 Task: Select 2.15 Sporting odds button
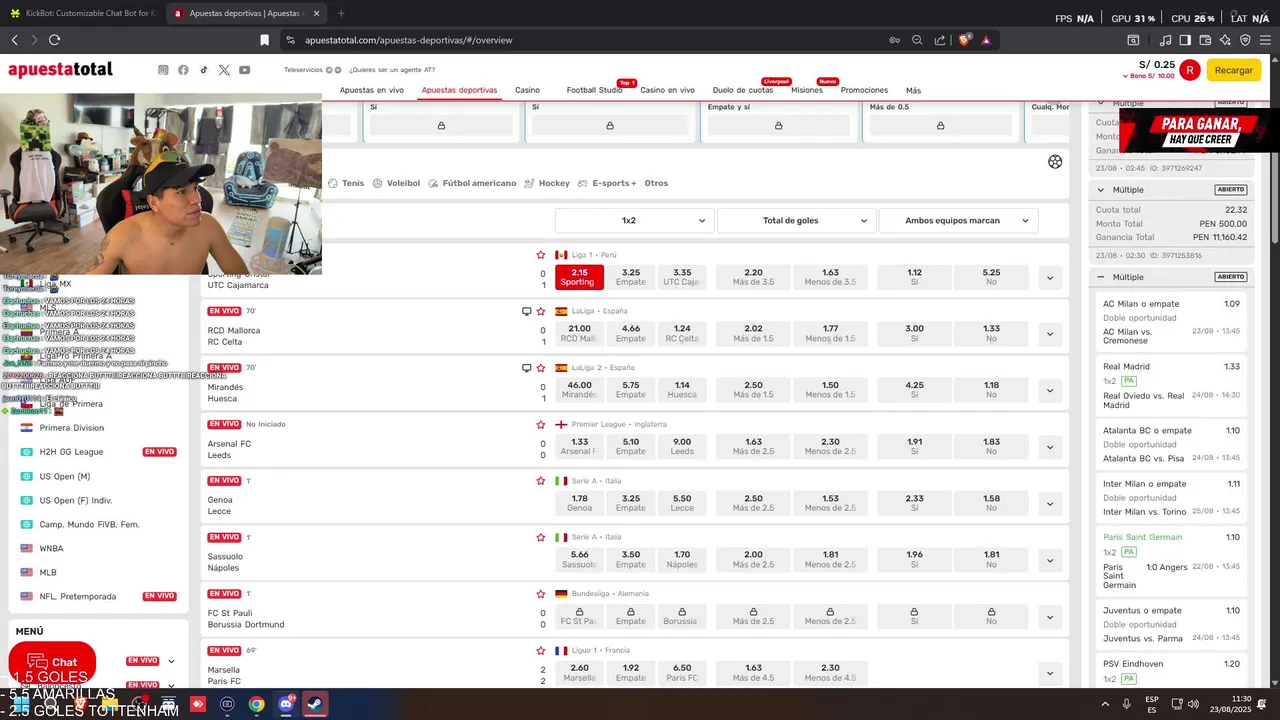point(579,277)
